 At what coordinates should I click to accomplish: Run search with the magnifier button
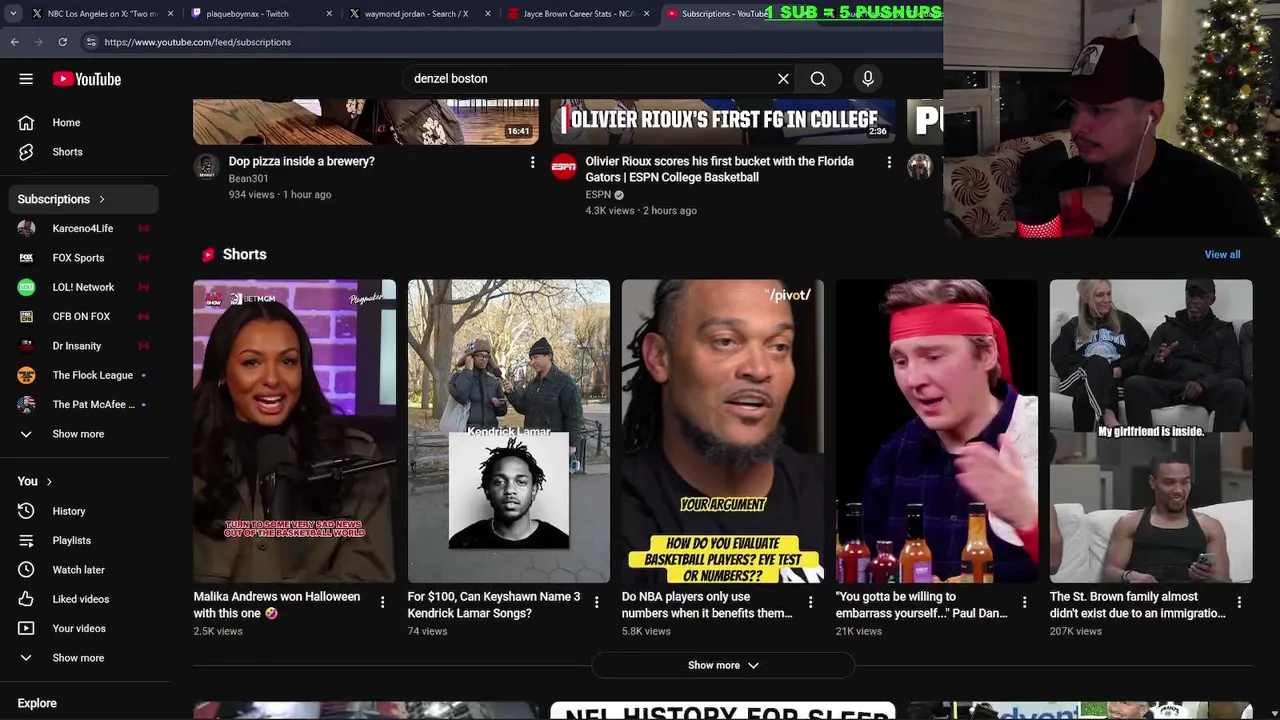coord(818,79)
